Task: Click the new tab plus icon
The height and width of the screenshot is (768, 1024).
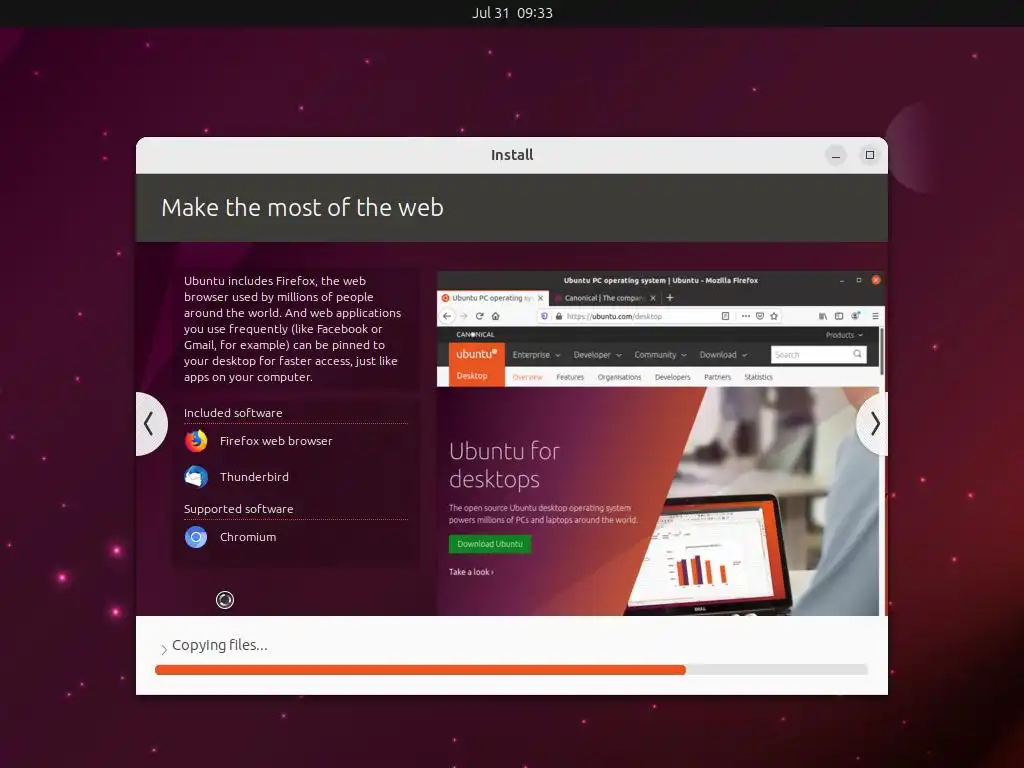Action: point(669,298)
